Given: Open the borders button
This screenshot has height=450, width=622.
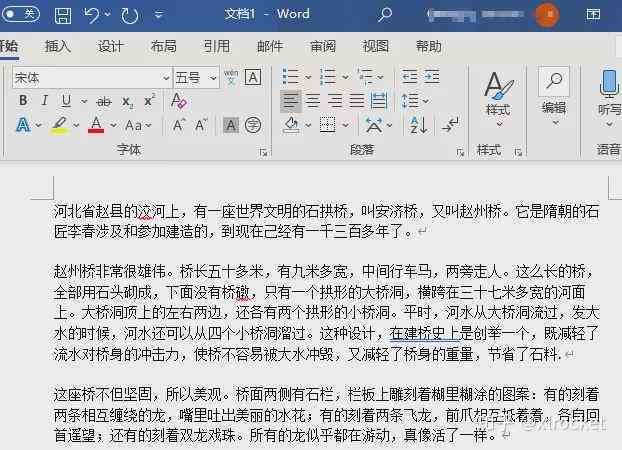Looking at the screenshot, I should click(x=328, y=125).
